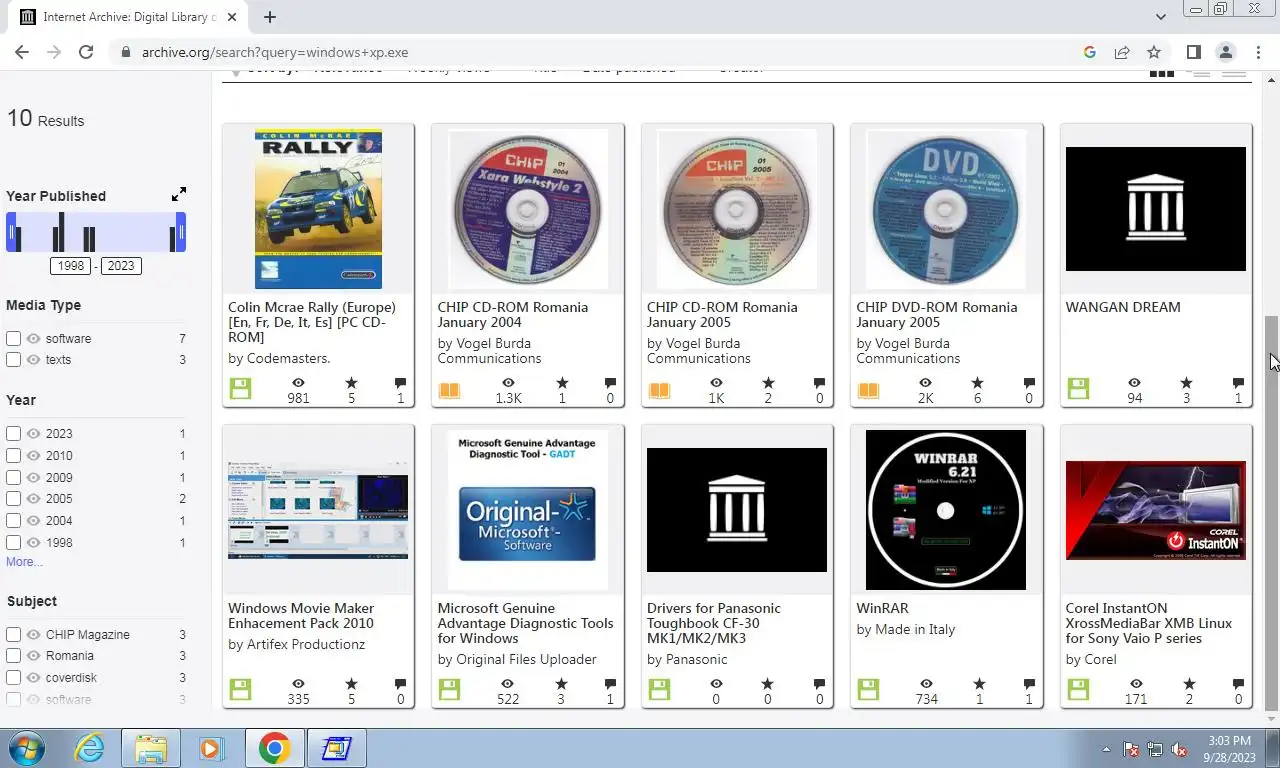Show only 2009 results via eye icon

(33, 478)
